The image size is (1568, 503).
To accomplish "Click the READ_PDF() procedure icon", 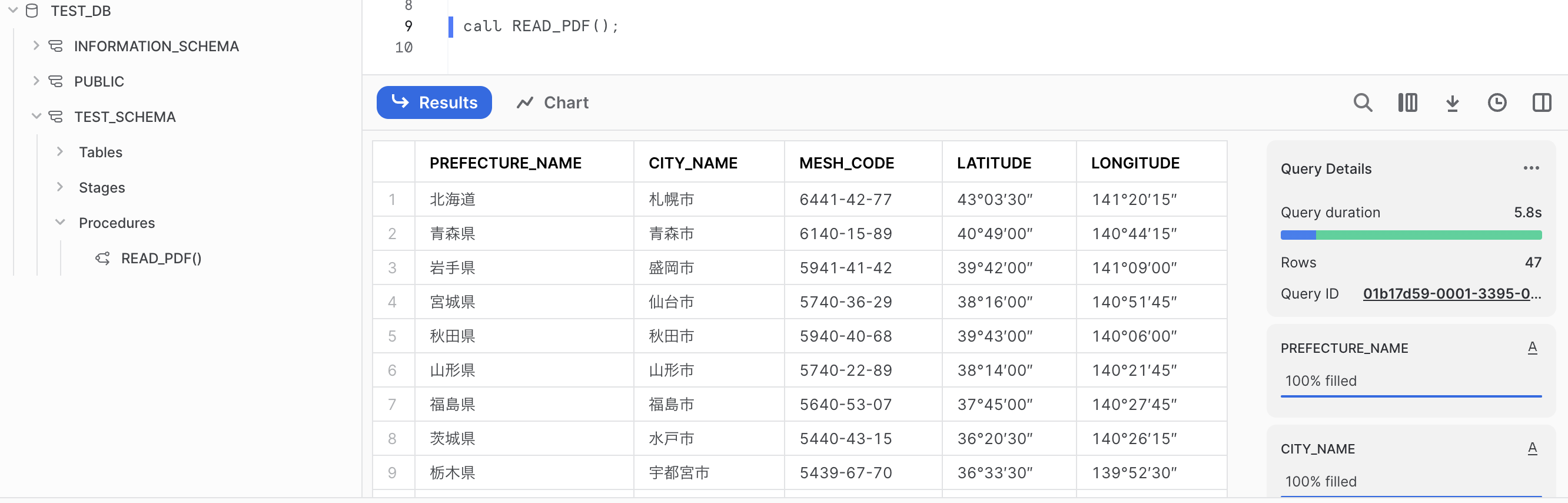I will (x=103, y=258).
